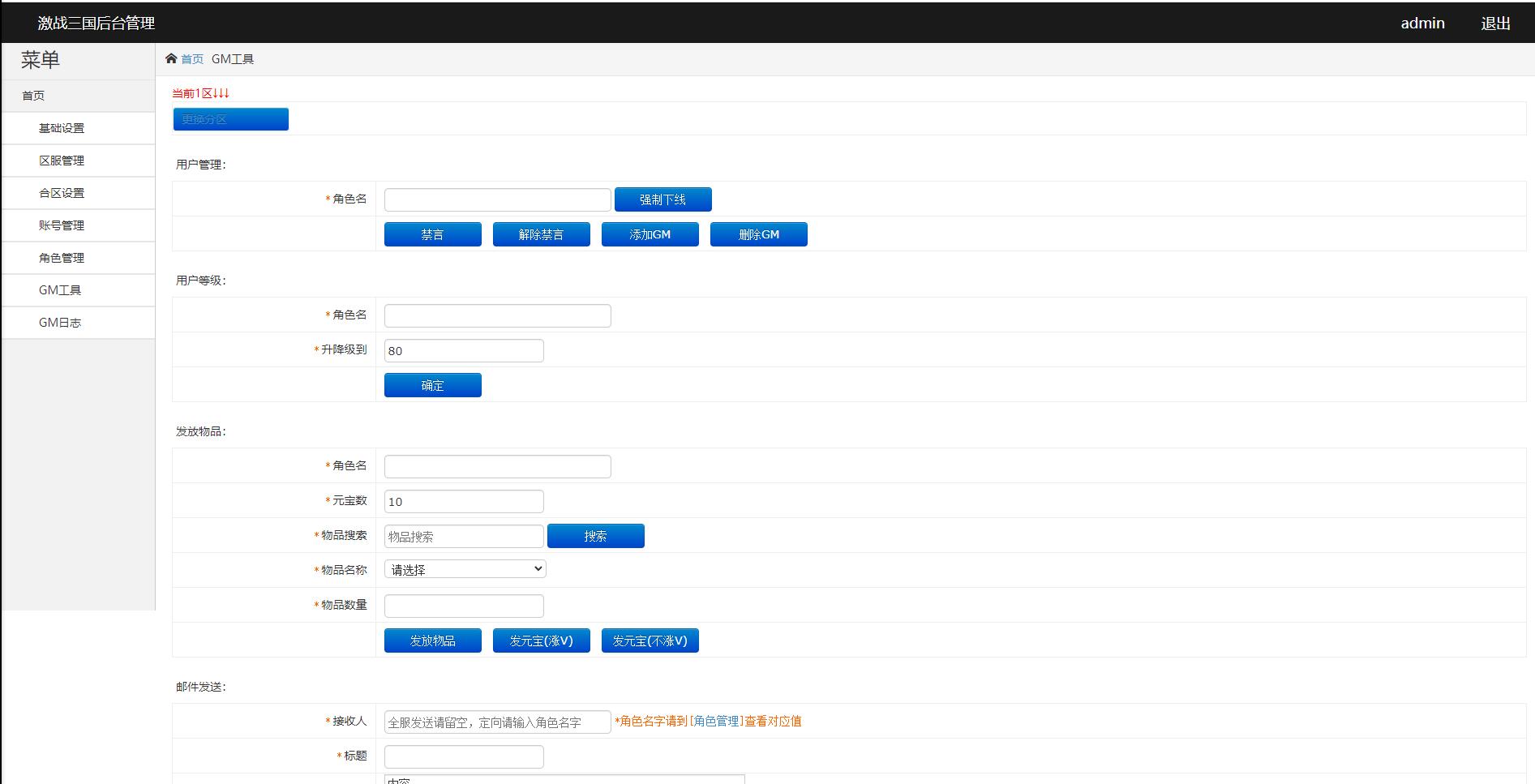Click the 更换分区 button
This screenshot has height=784, width=1535.
pyautogui.click(x=229, y=118)
